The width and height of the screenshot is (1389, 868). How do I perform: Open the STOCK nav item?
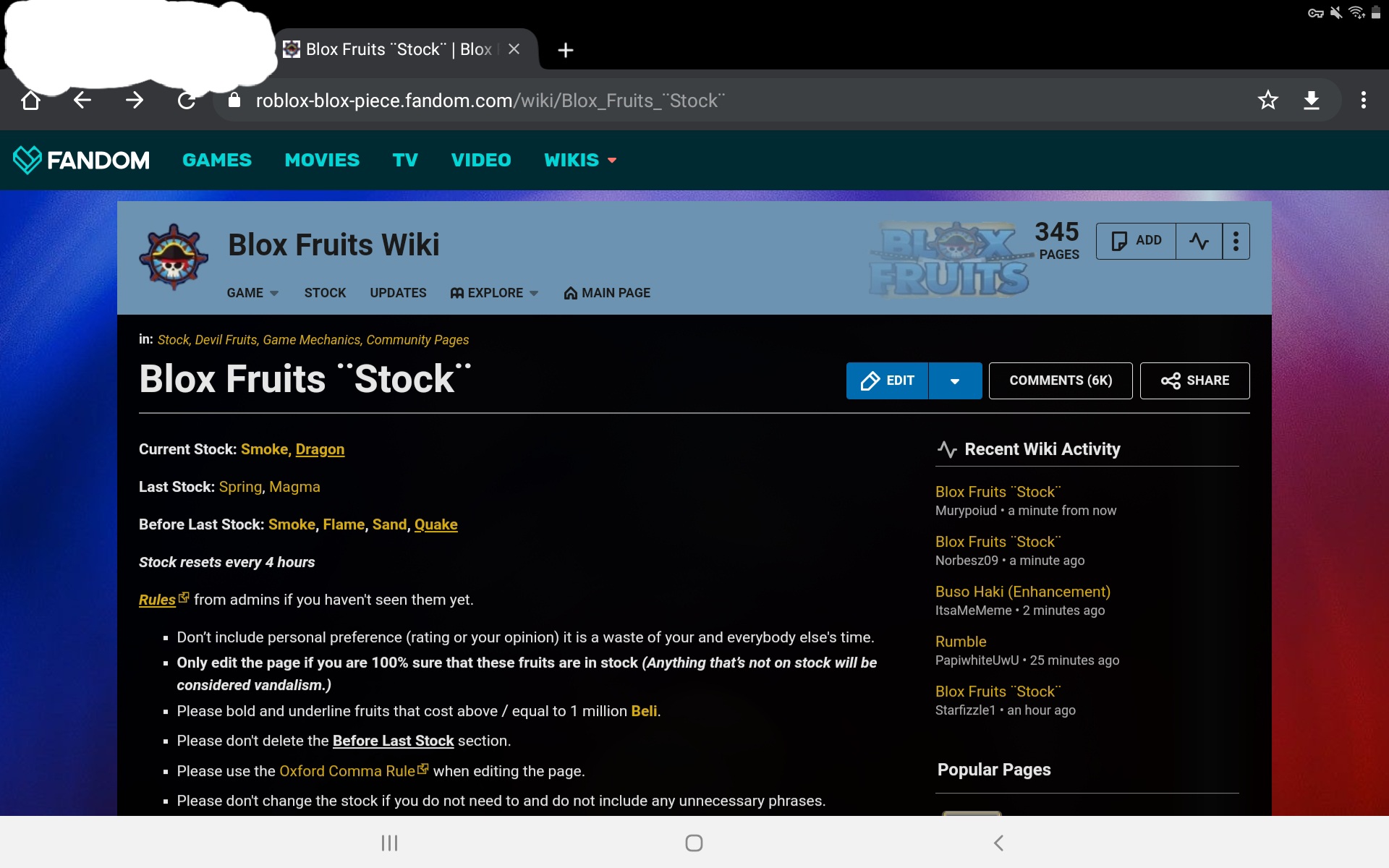(325, 293)
